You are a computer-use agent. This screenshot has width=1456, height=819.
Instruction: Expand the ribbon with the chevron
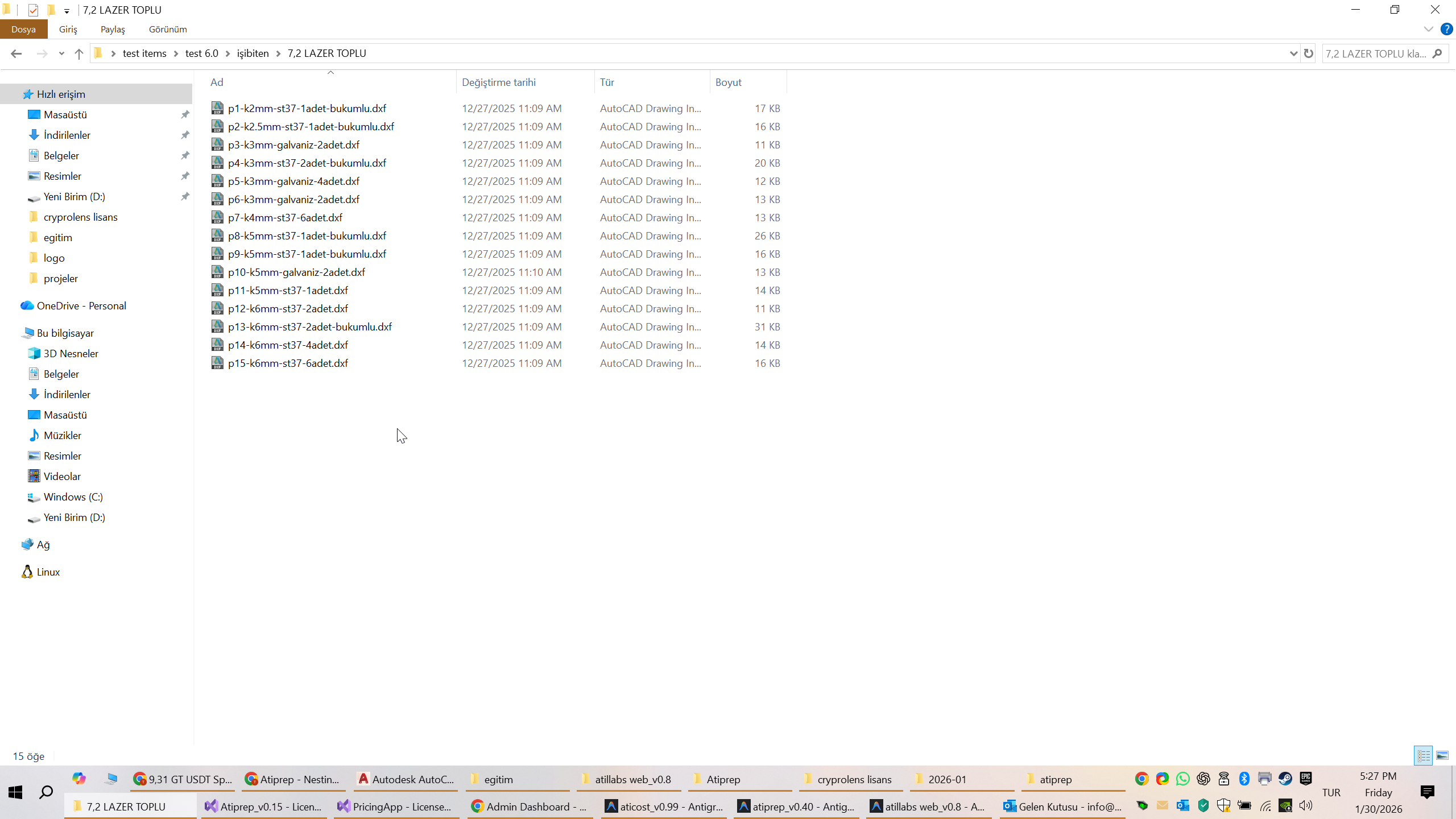(x=1428, y=29)
